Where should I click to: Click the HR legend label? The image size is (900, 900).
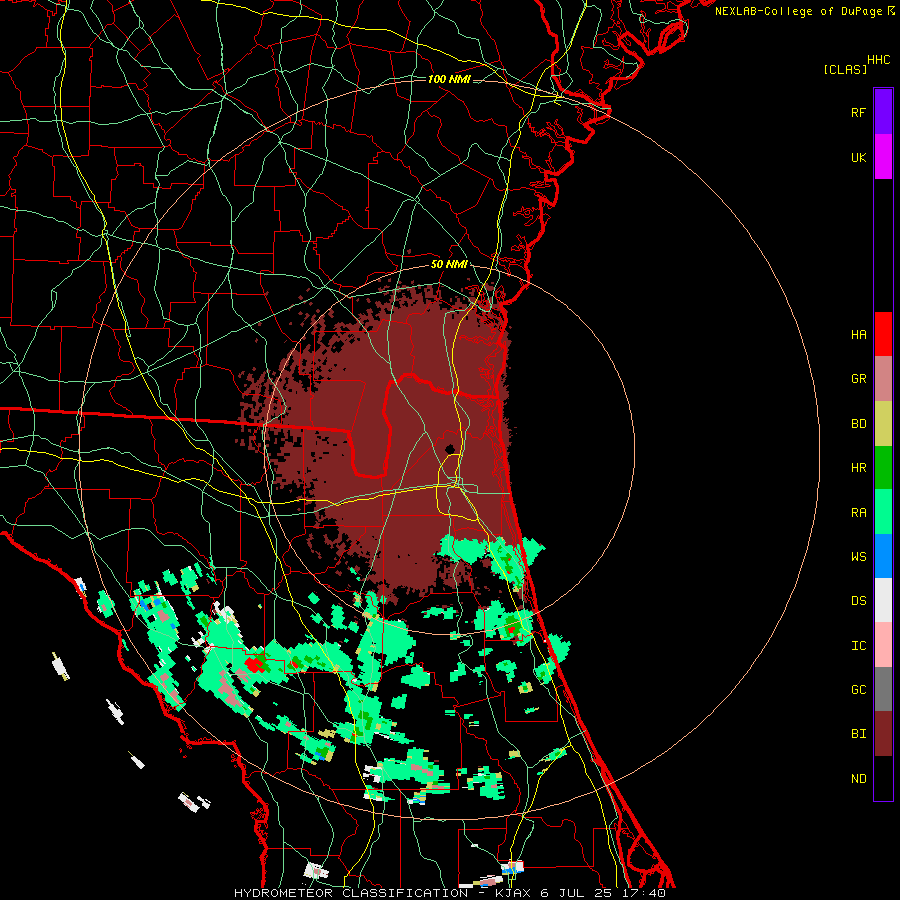858,468
